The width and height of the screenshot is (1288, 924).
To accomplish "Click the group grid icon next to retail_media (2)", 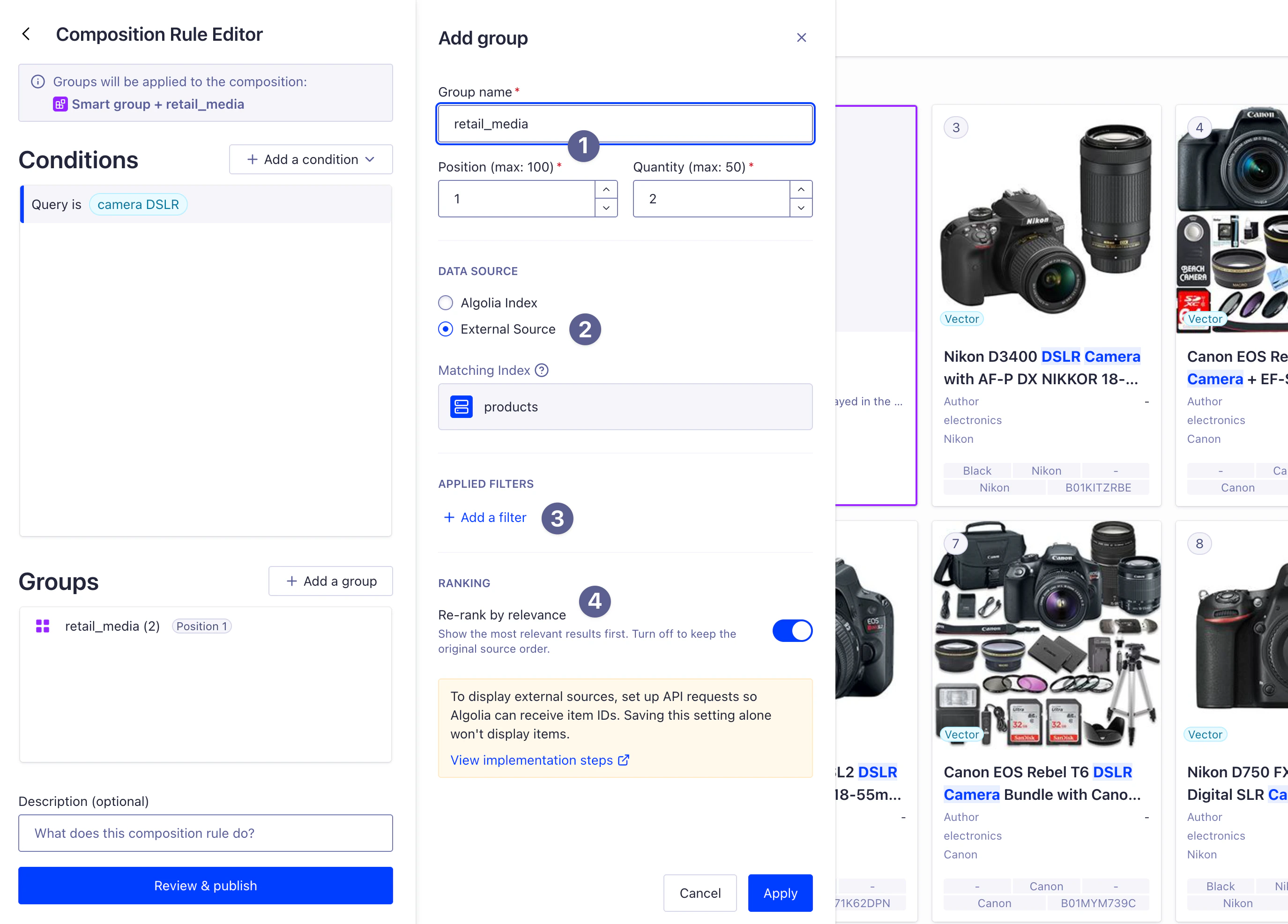I will [x=42, y=626].
